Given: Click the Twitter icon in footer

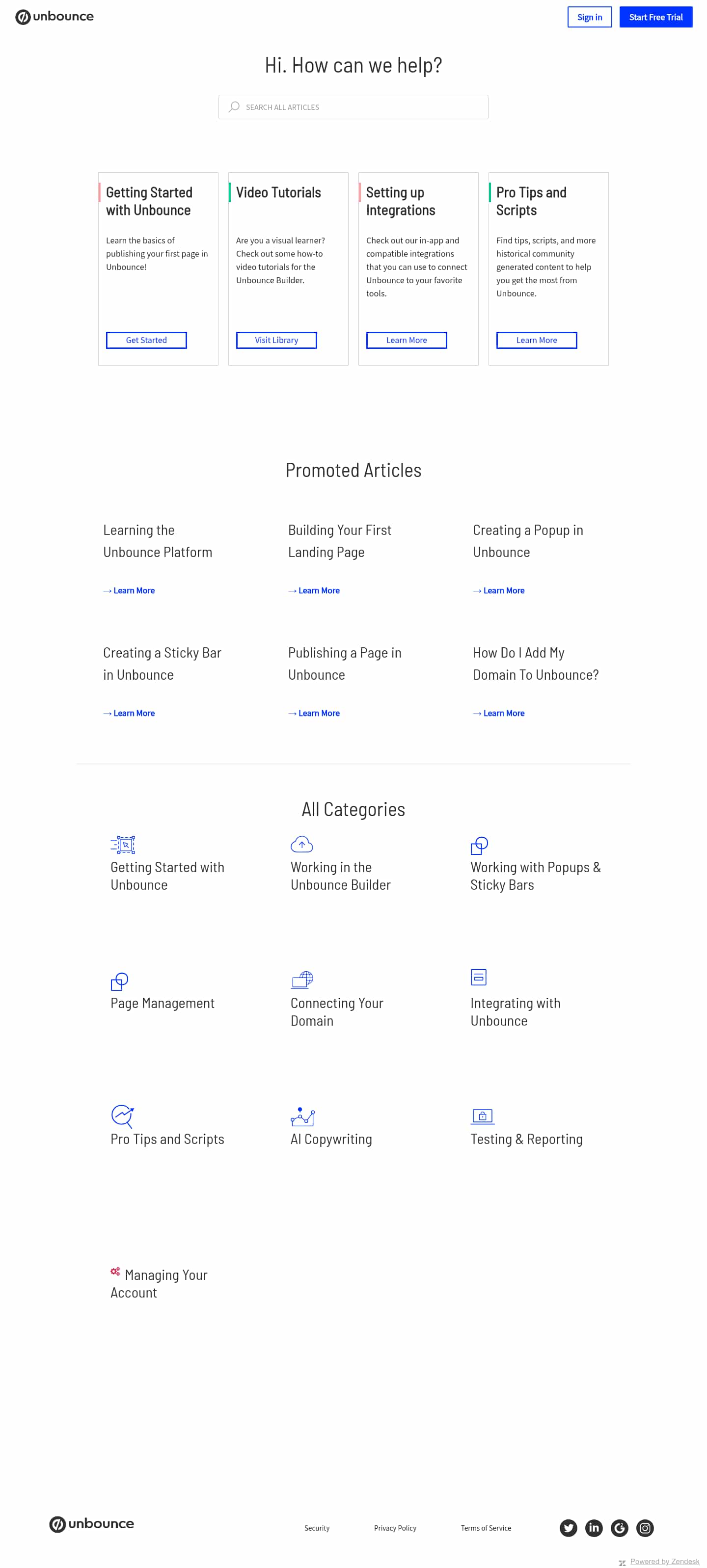Looking at the screenshot, I should pos(568,1528).
